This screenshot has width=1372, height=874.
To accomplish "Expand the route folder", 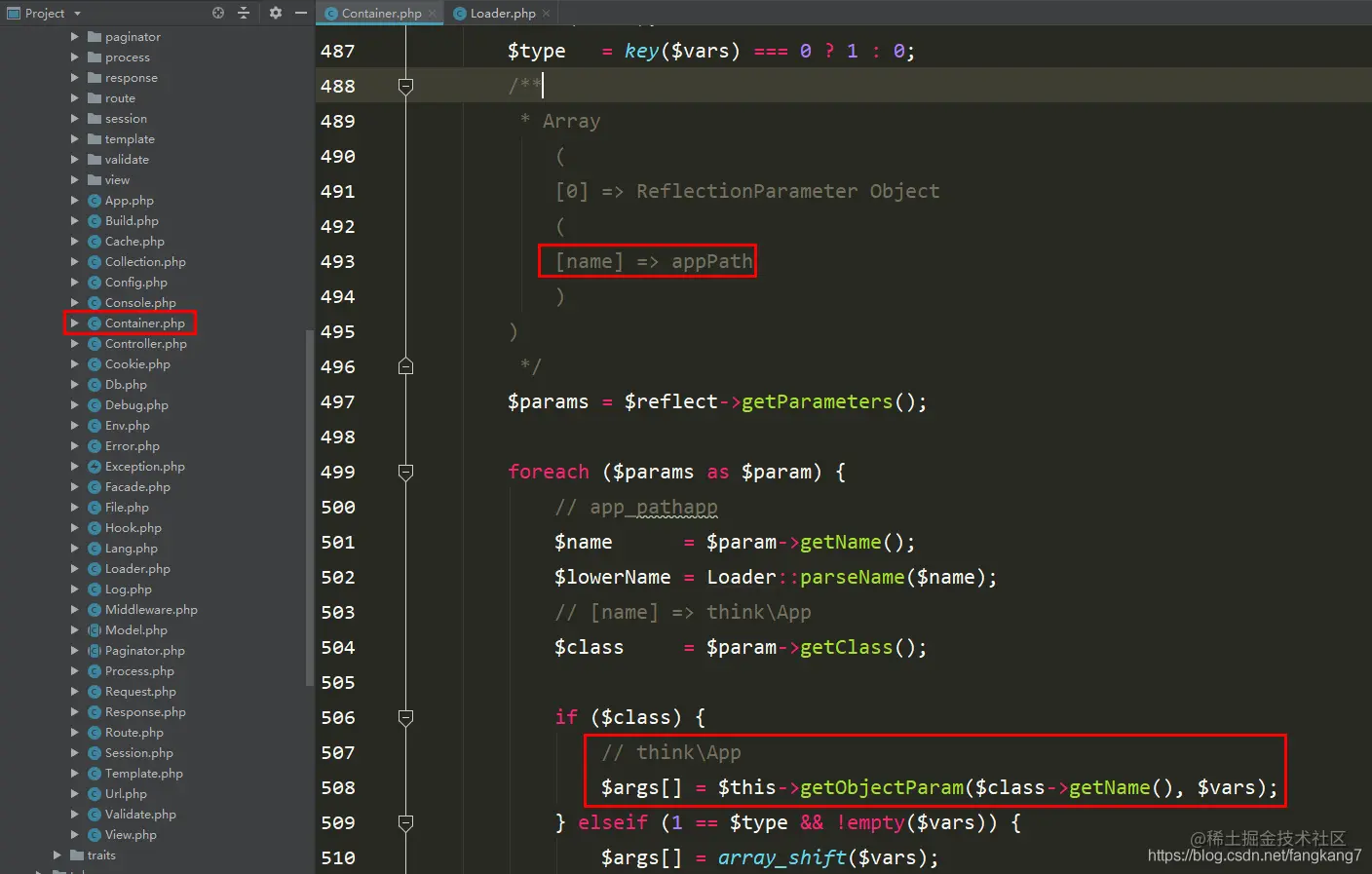I will coord(75,98).
